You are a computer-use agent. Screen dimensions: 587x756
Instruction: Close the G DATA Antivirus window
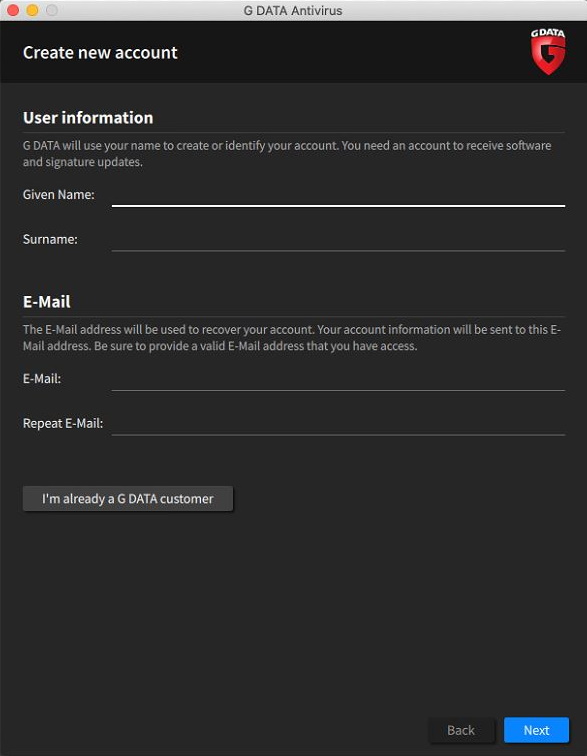pyautogui.click(x=13, y=10)
